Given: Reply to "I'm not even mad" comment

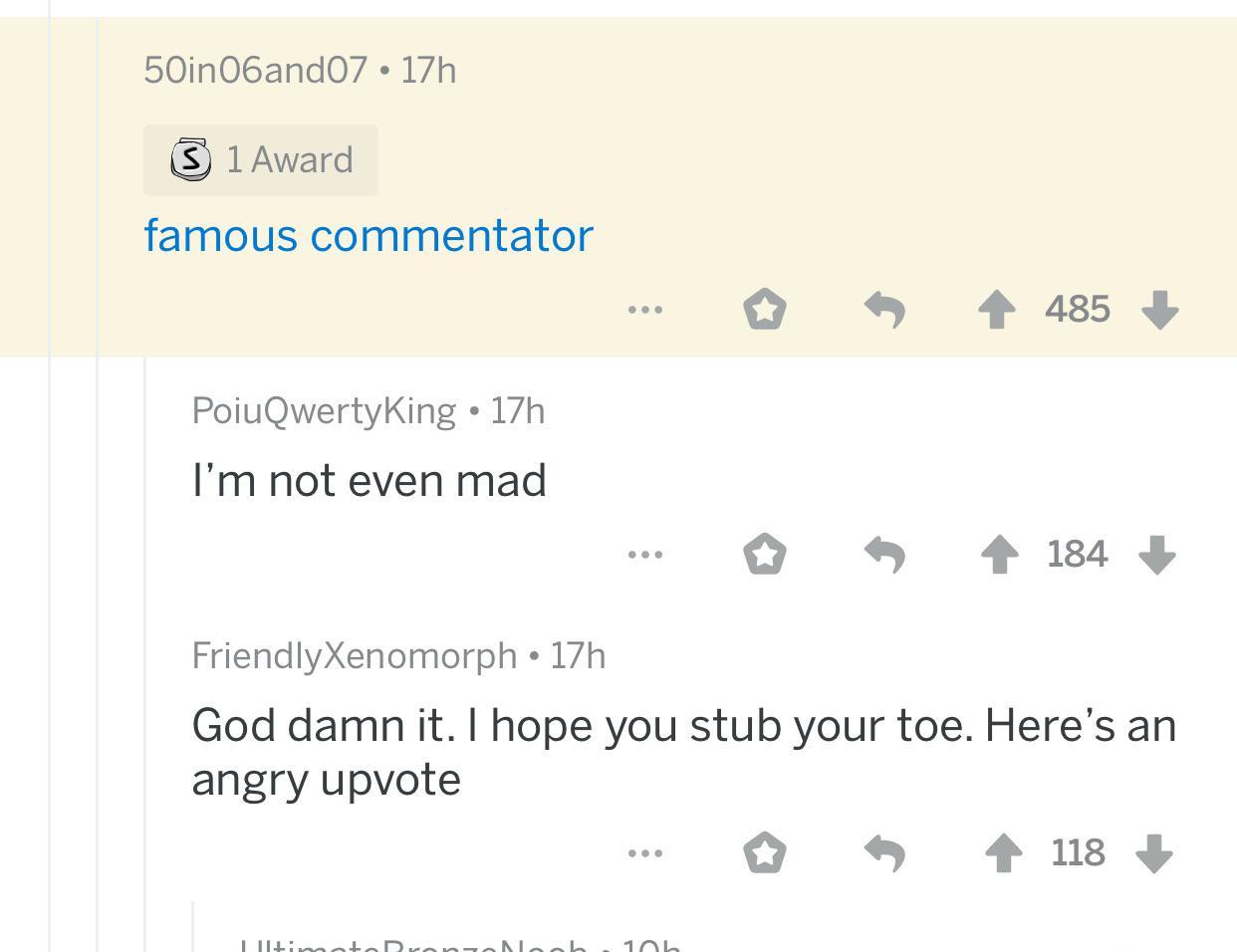Looking at the screenshot, I should tap(884, 555).
